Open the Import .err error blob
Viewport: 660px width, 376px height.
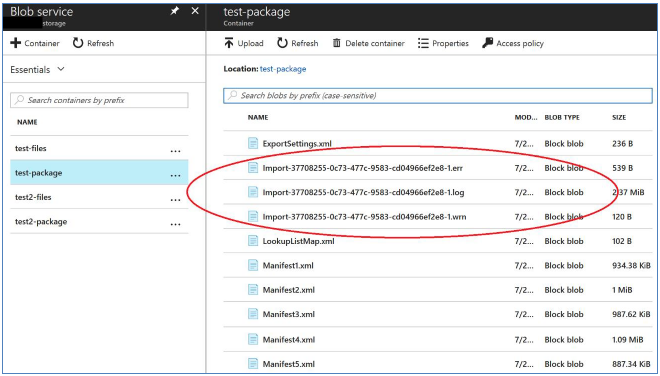[x=362, y=168]
